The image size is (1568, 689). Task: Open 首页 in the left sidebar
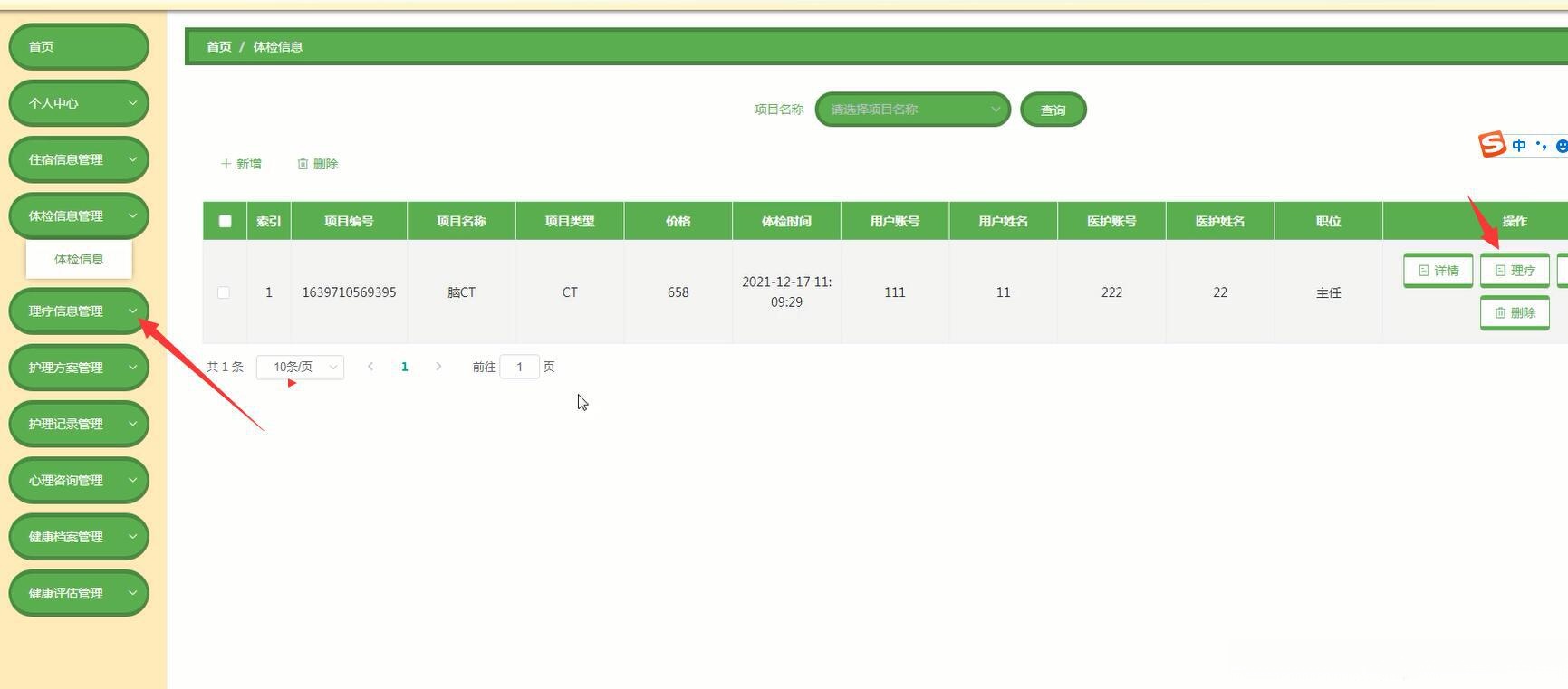79,47
